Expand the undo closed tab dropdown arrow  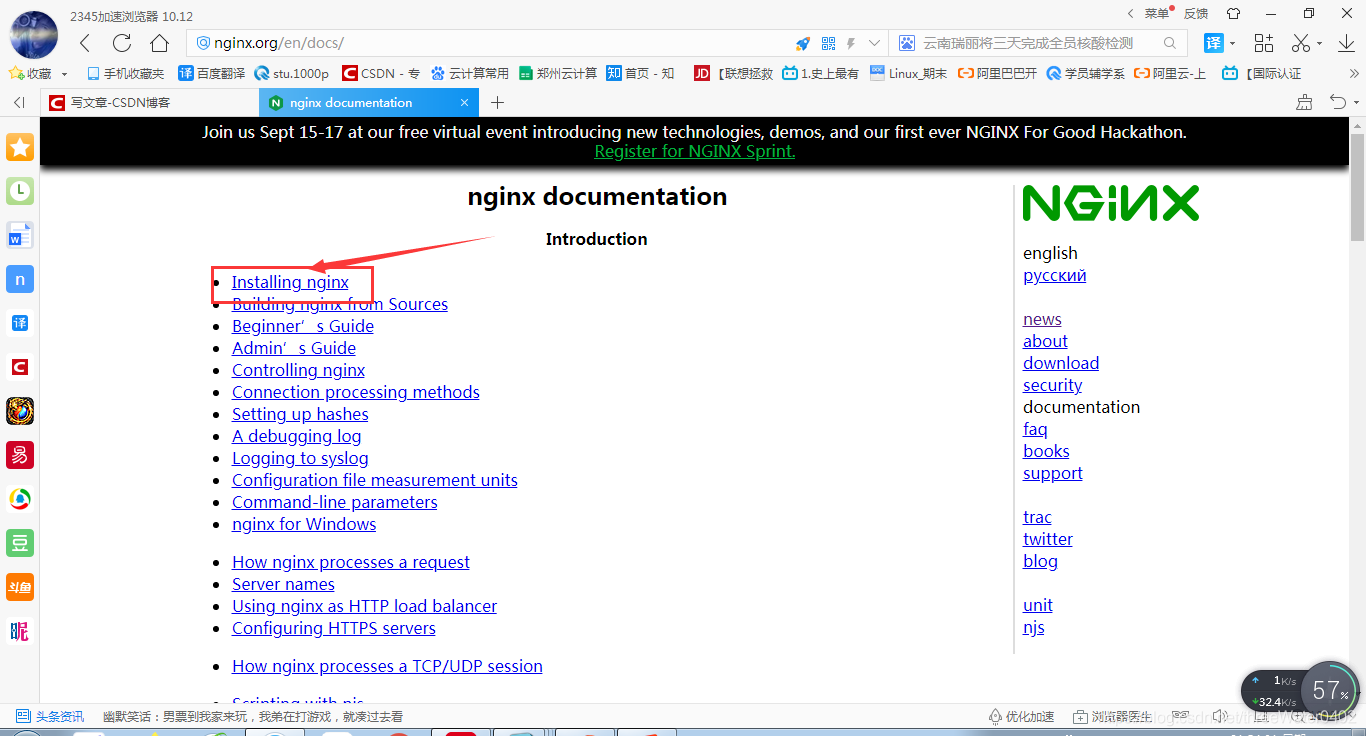(x=1356, y=103)
